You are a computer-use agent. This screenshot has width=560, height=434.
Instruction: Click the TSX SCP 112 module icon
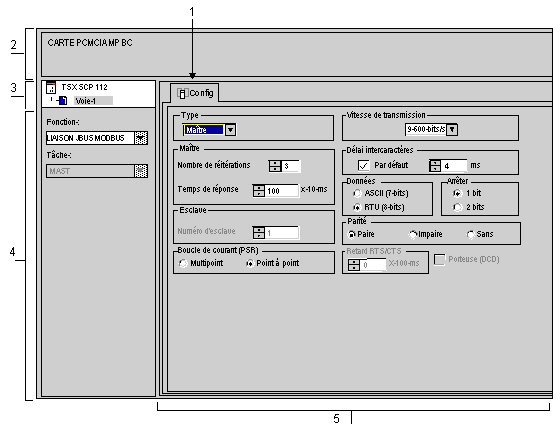51,87
